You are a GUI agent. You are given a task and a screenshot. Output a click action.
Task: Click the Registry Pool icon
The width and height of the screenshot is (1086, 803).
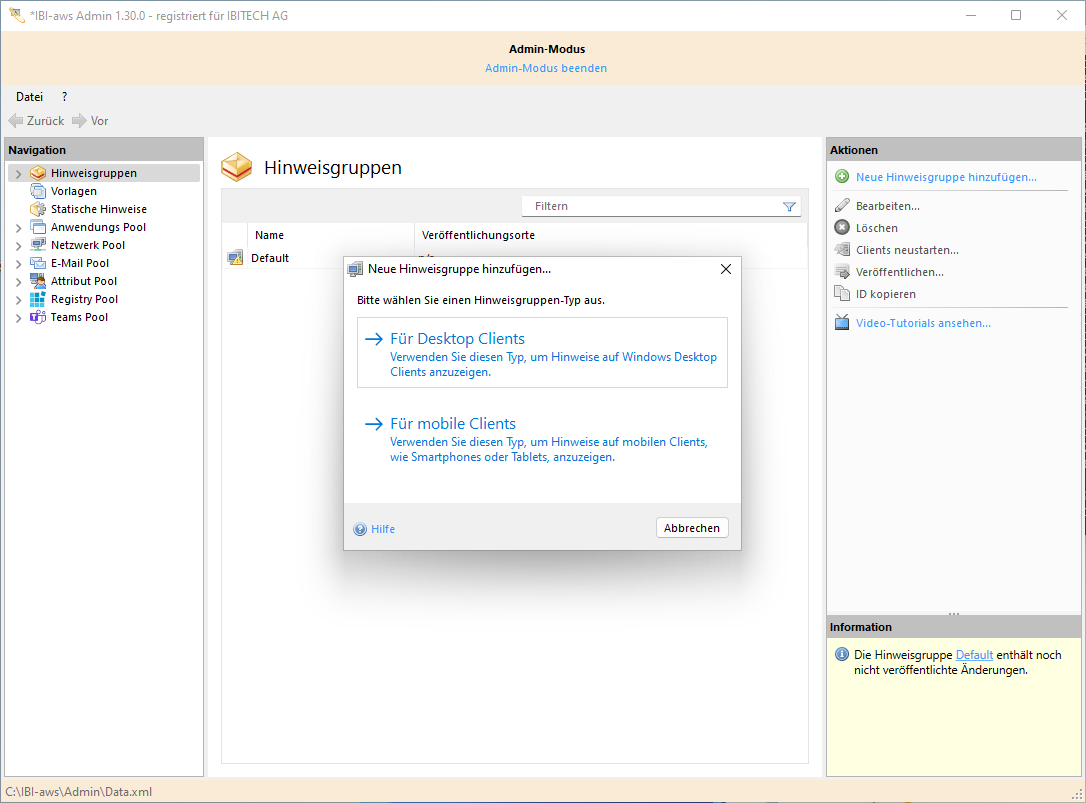pos(38,299)
